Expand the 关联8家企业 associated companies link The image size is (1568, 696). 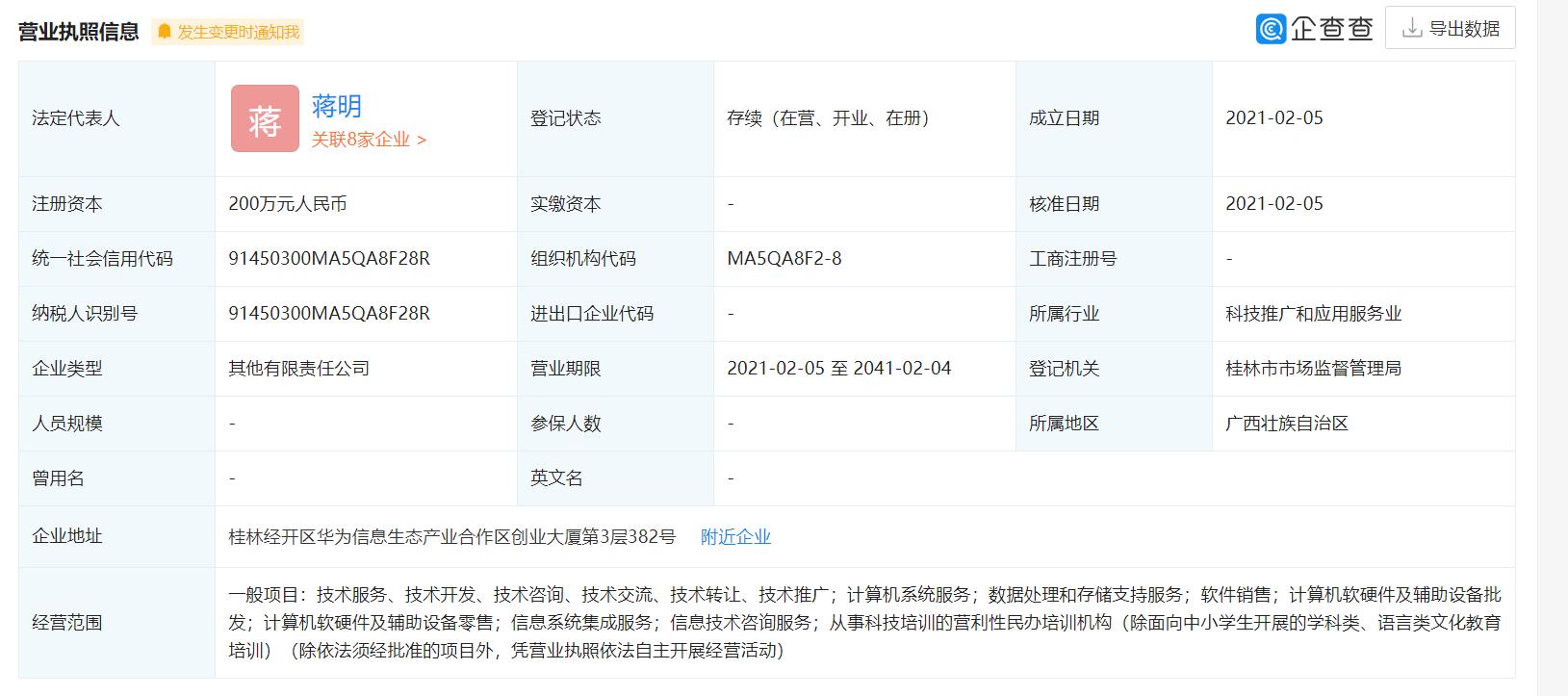coord(368,140)
